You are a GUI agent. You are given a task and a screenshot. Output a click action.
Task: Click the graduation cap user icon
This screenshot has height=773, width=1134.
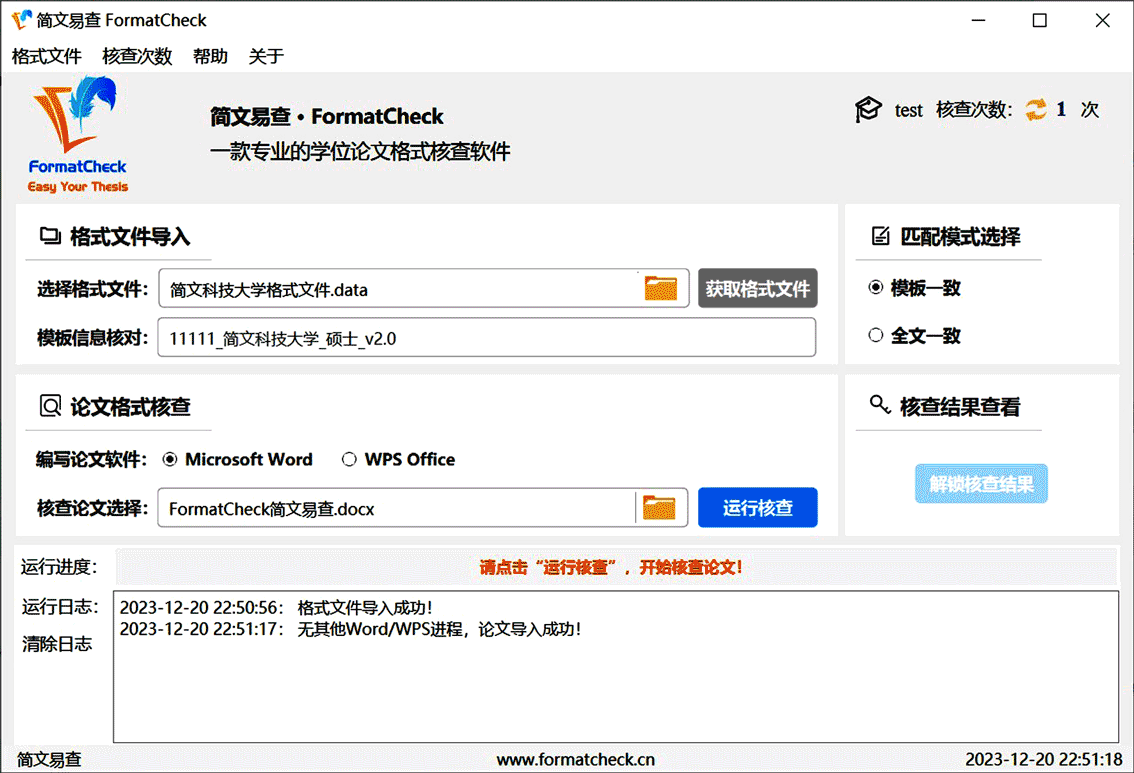pos(868,109)
